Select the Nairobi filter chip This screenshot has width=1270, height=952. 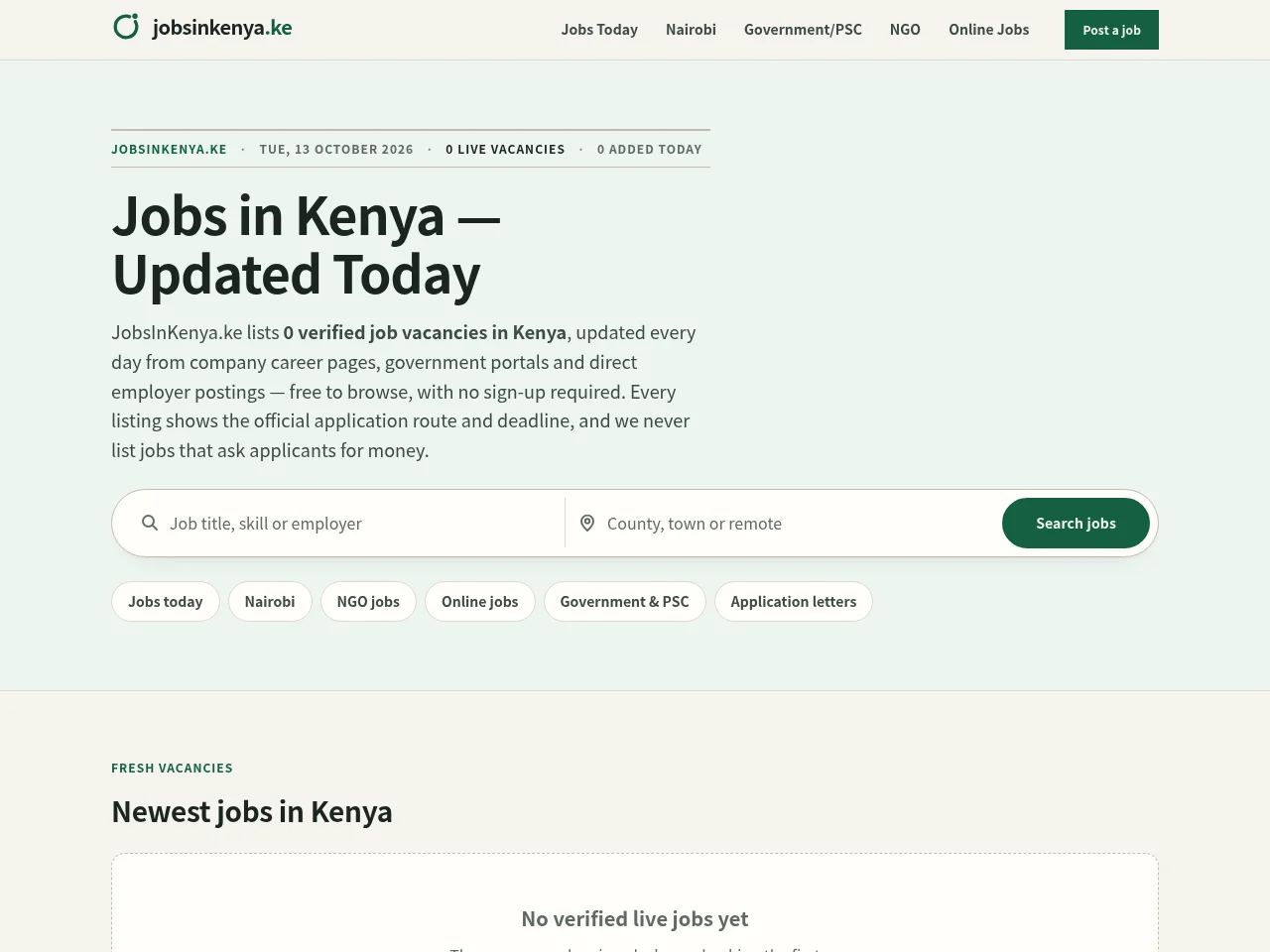pos(270,602)
